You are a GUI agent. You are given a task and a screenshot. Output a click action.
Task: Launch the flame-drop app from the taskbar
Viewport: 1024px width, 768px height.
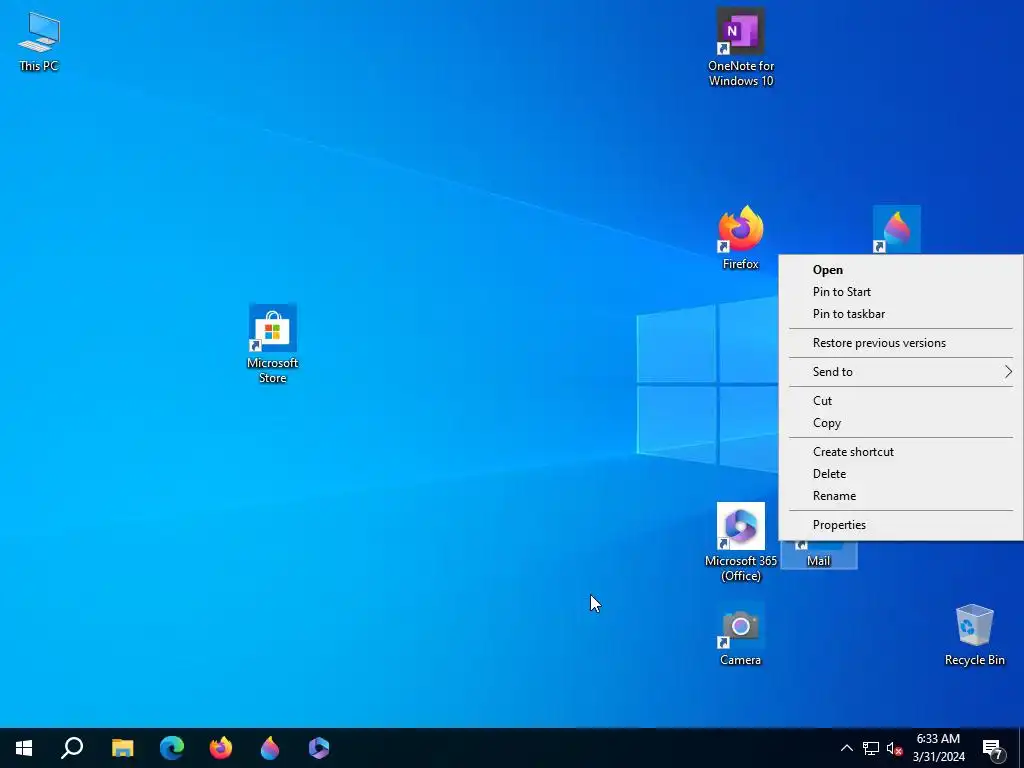tap(270, 748)
